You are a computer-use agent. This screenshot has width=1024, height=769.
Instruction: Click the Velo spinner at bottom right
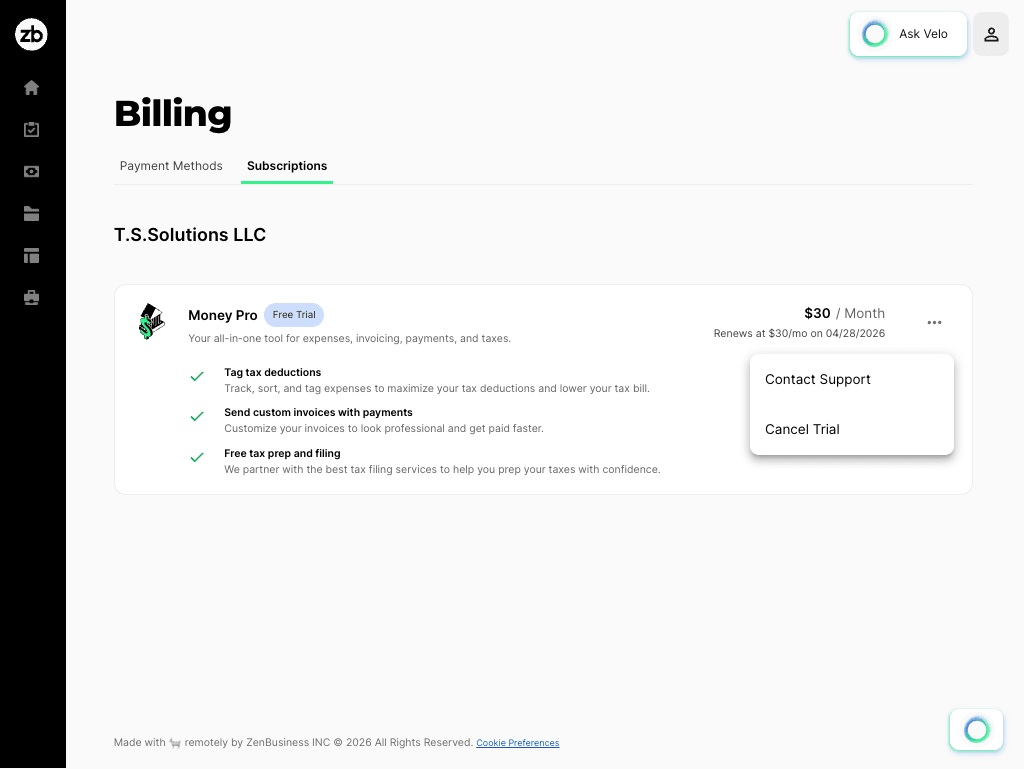click(975, 729)
